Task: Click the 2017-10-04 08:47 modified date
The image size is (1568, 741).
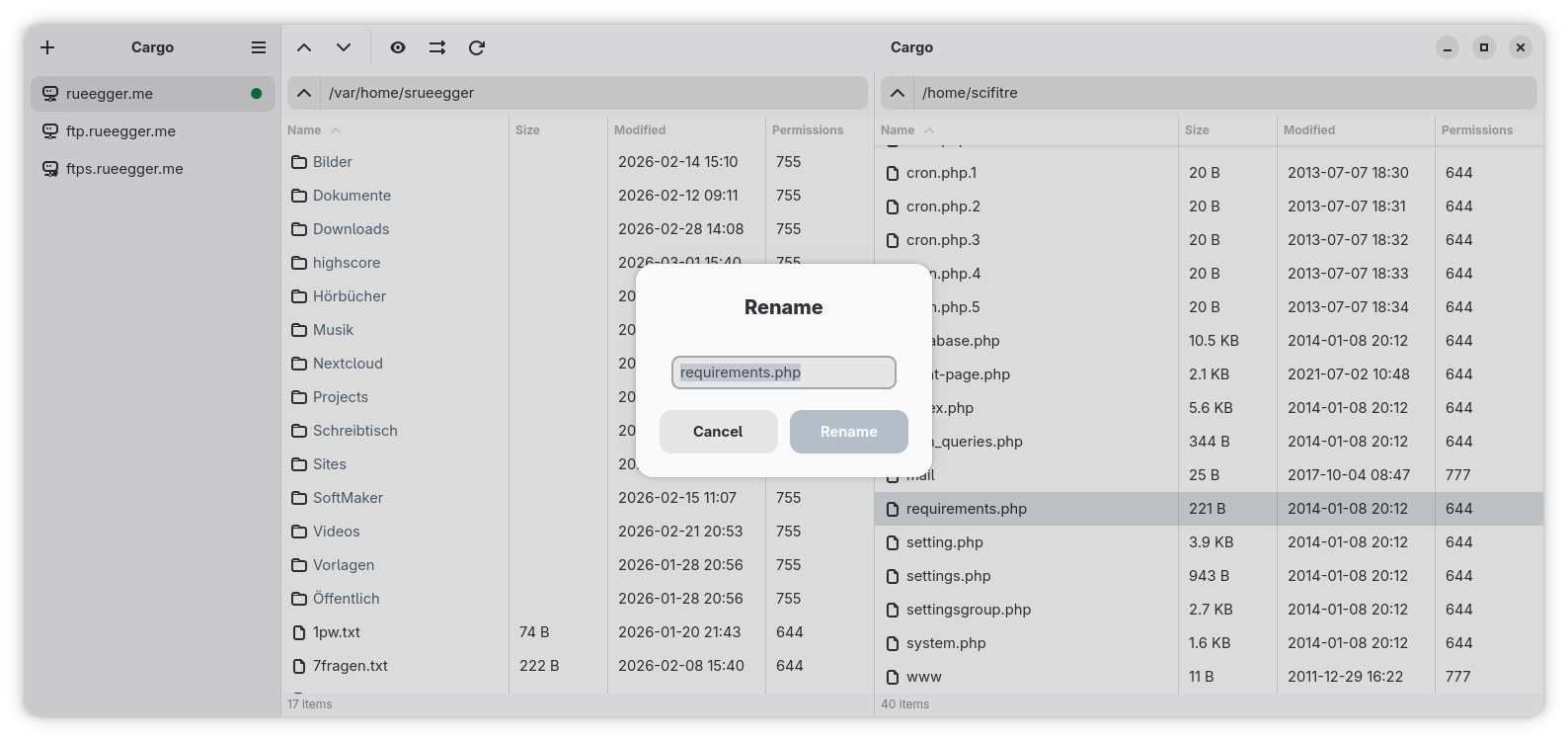Action: pyautogui.click(x=1348, y=475)
